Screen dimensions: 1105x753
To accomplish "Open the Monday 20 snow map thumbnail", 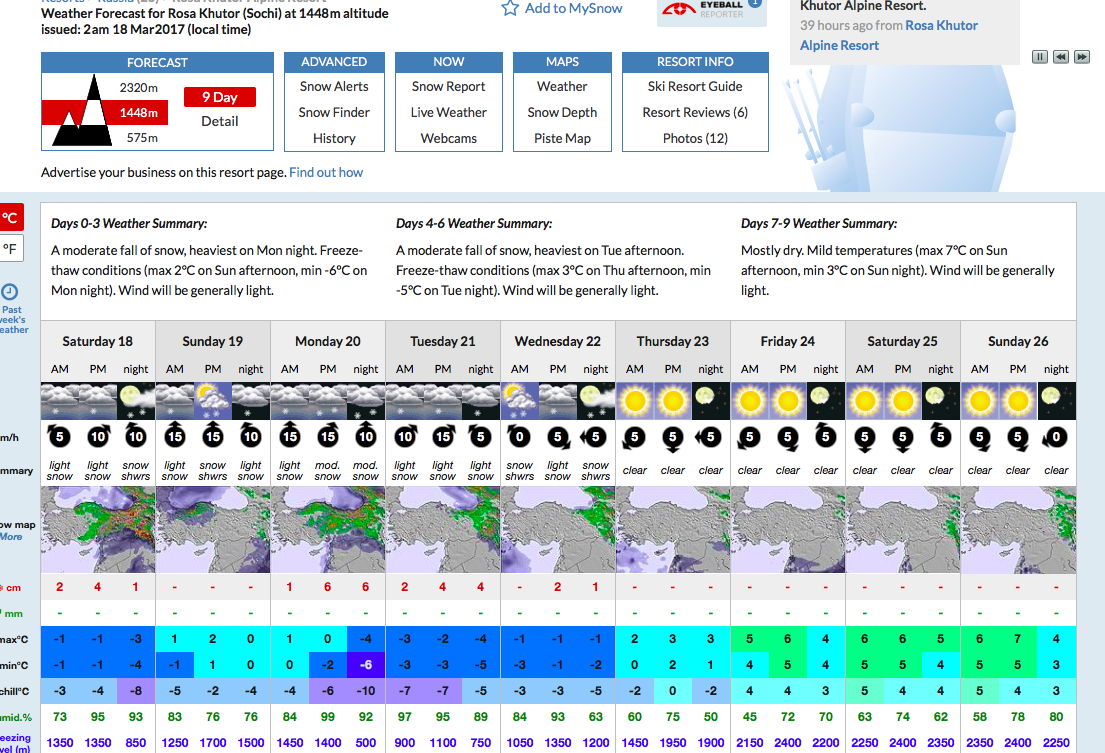I will [x=328, y=530].
